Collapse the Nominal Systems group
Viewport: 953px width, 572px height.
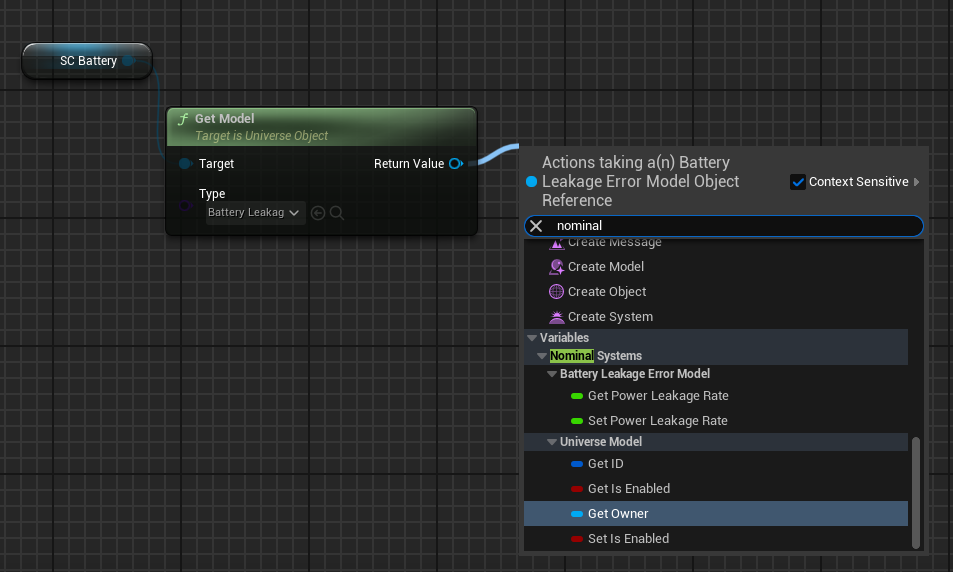click(x=542, y=356)
